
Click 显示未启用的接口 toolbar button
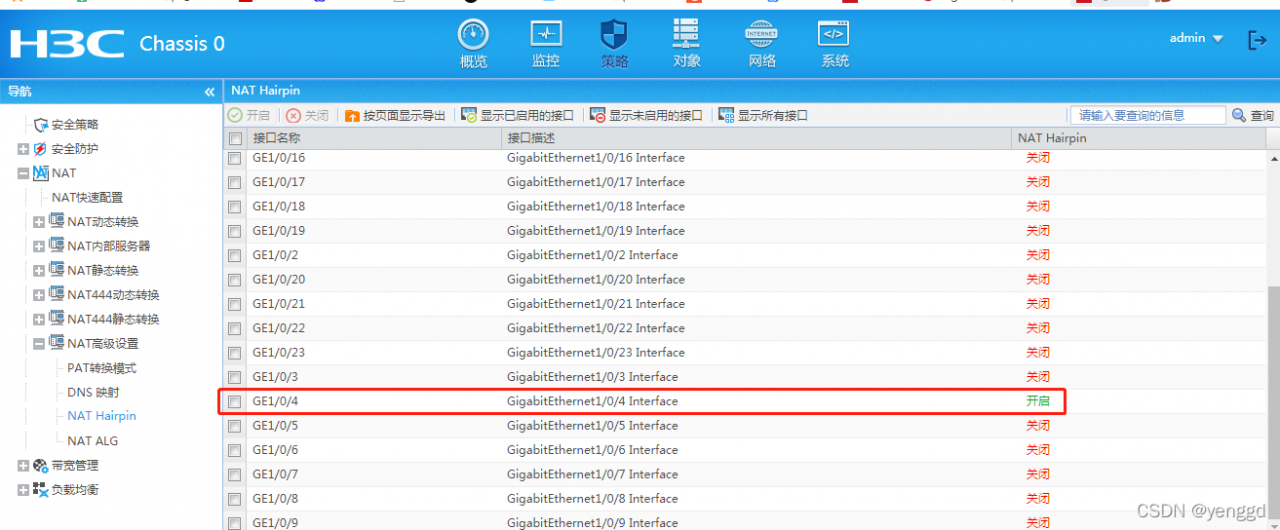coord(646,115)
